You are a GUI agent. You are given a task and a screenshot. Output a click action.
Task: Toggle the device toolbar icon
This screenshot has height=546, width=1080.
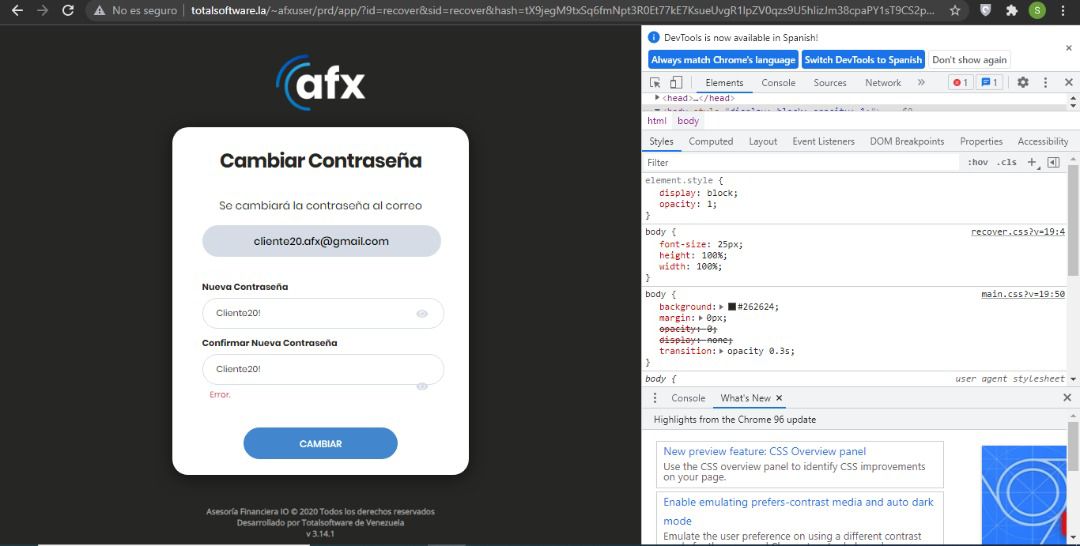point(675,83)
